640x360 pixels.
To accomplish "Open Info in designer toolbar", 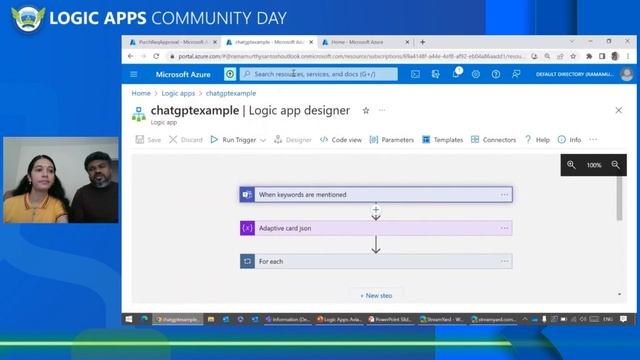I will click(x=569, y=140).
